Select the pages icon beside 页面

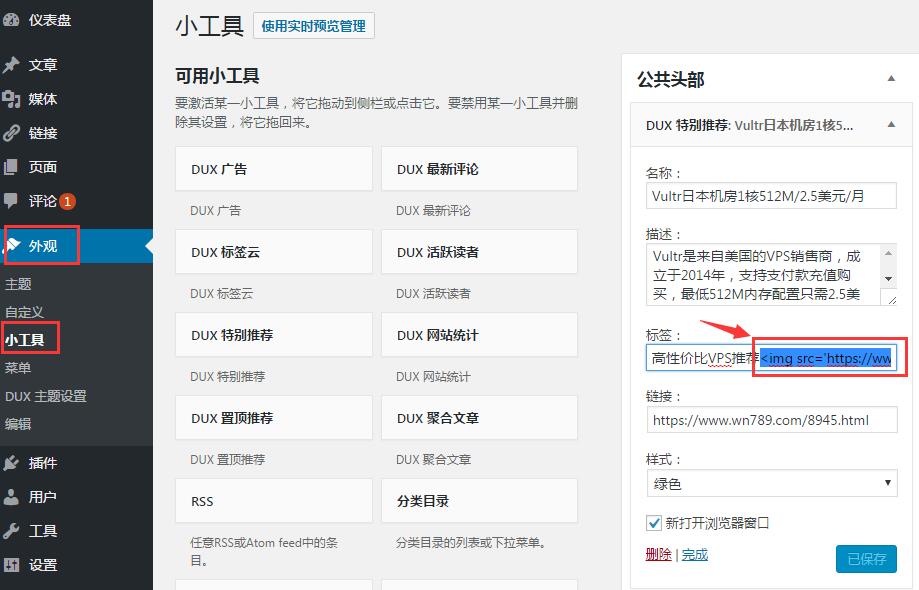pos(11,167)
